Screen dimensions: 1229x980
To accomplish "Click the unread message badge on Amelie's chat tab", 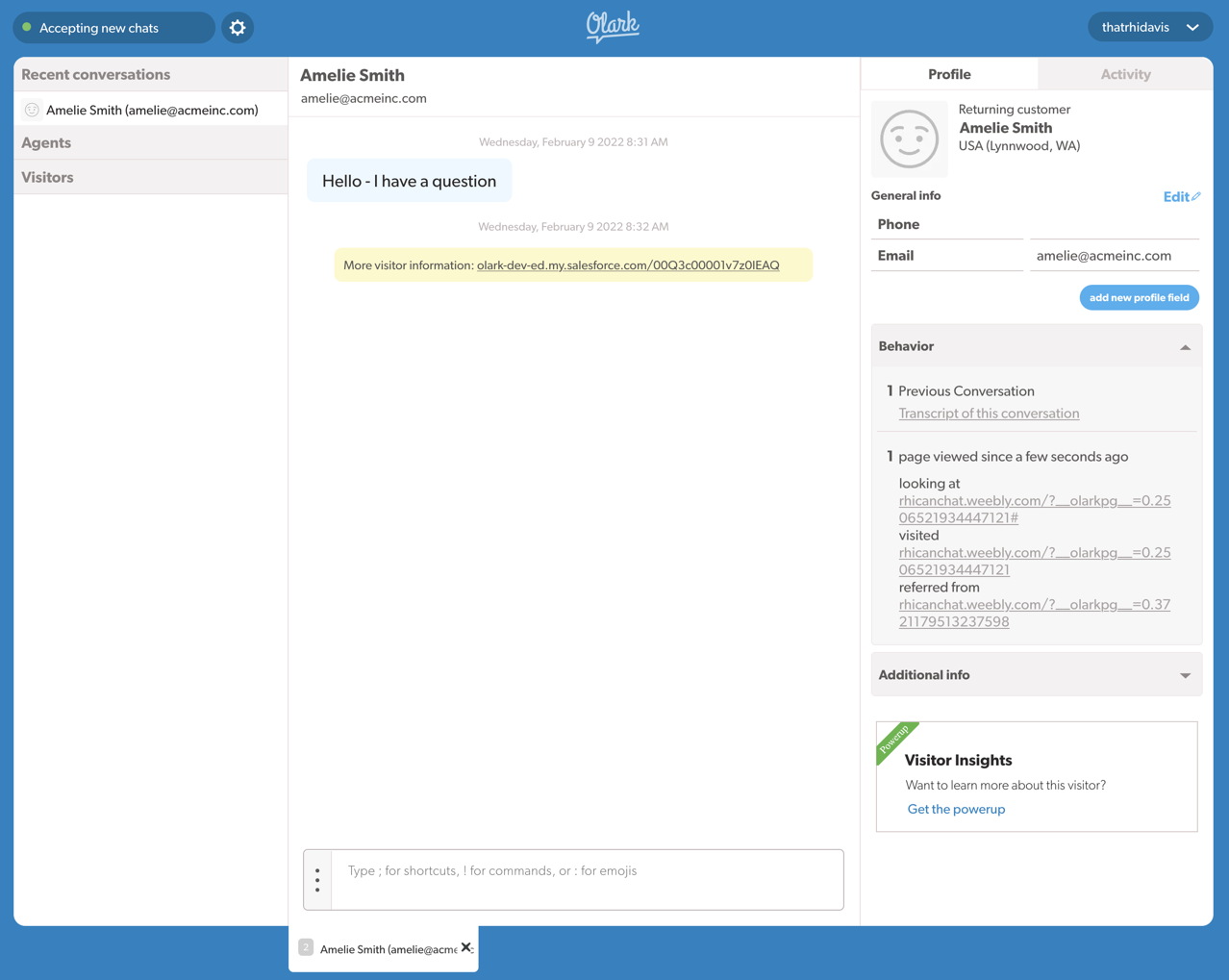I will (x=305, y=946).
